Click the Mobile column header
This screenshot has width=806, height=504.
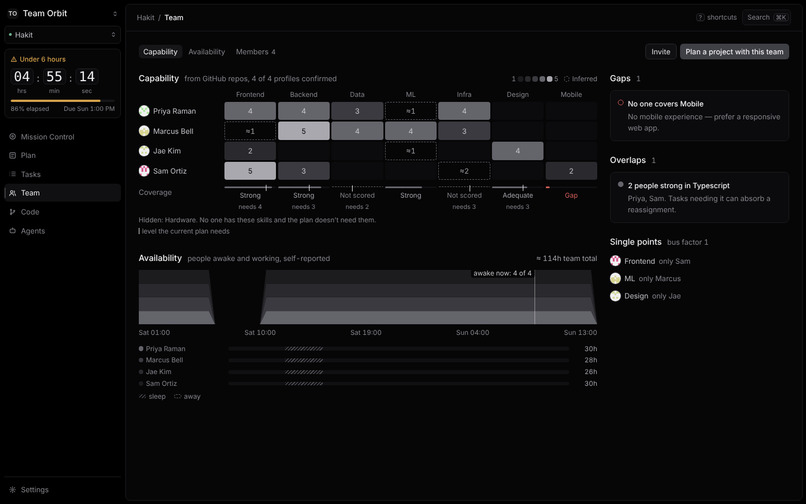tap(571, 95)
